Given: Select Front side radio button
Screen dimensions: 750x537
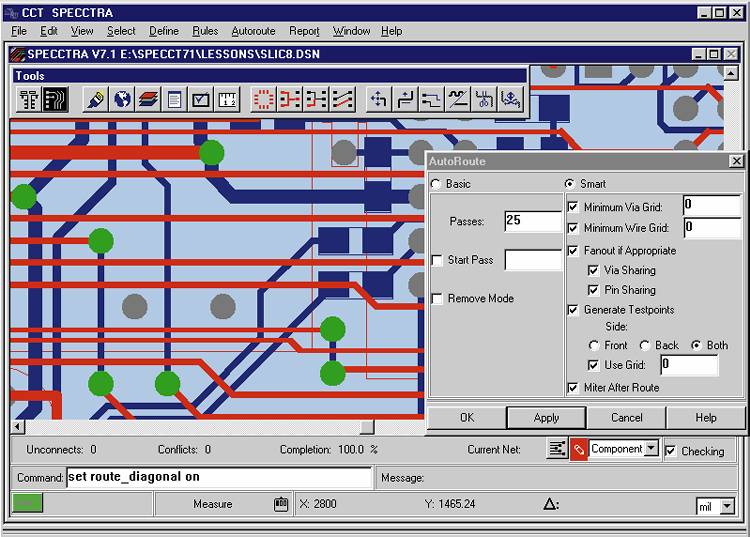Looking at the screenshot, I should pyautogui.click(x=594, y=345).
